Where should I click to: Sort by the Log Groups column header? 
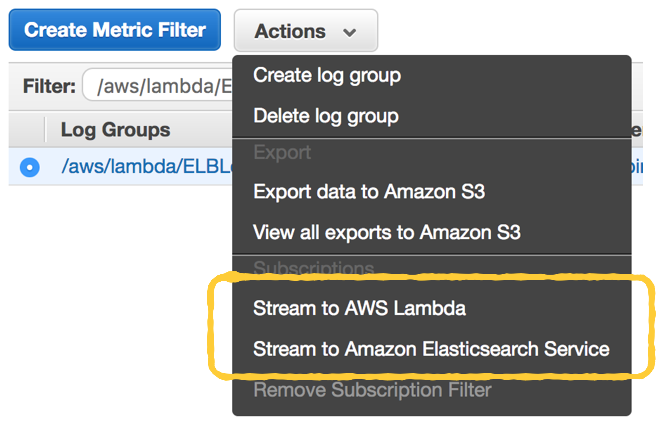click(x=115, y=130)
